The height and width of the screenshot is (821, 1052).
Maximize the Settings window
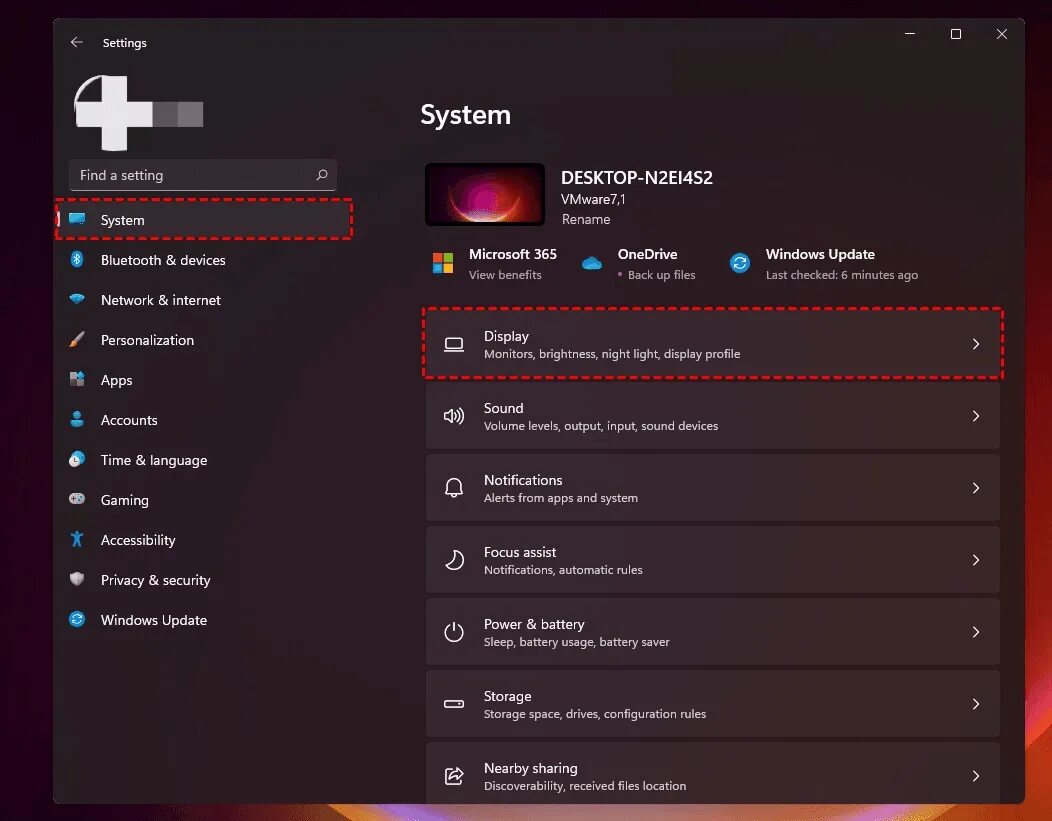click(x=956, y=34)
